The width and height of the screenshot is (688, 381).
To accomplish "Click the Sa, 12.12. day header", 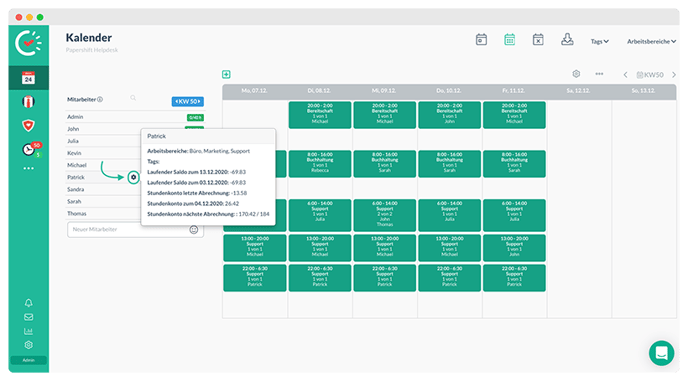I will [x=578, y=91].
